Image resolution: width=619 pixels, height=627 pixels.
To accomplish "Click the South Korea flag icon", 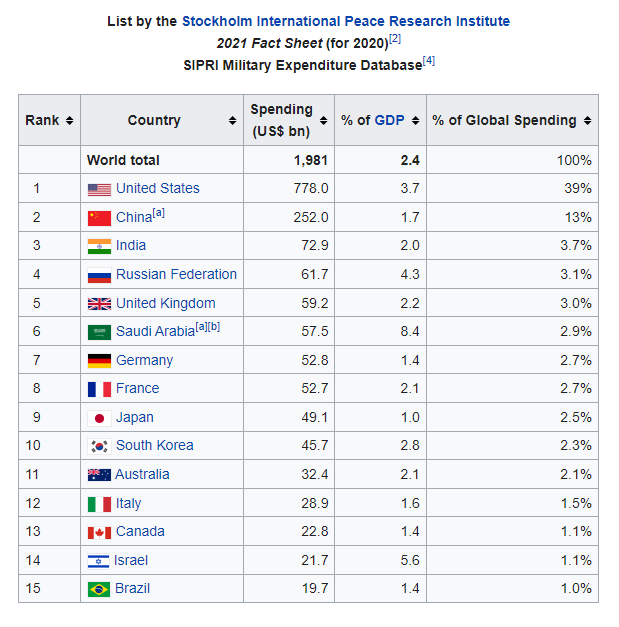I will pyautogui.click(x=99, y=446).
